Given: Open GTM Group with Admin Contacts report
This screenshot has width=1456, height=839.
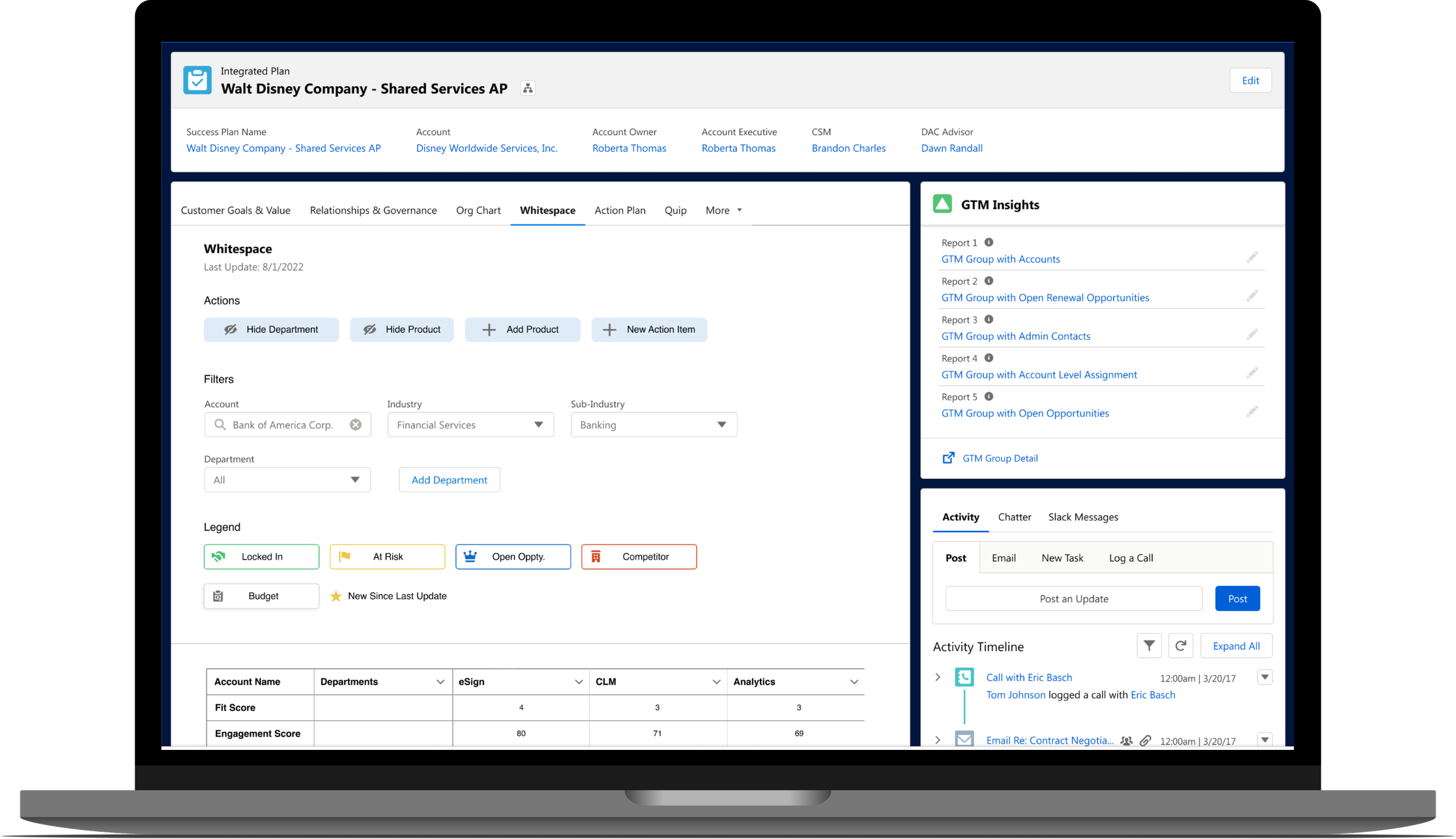Looking at the screenshot, I should click(x=1015, y=336).
